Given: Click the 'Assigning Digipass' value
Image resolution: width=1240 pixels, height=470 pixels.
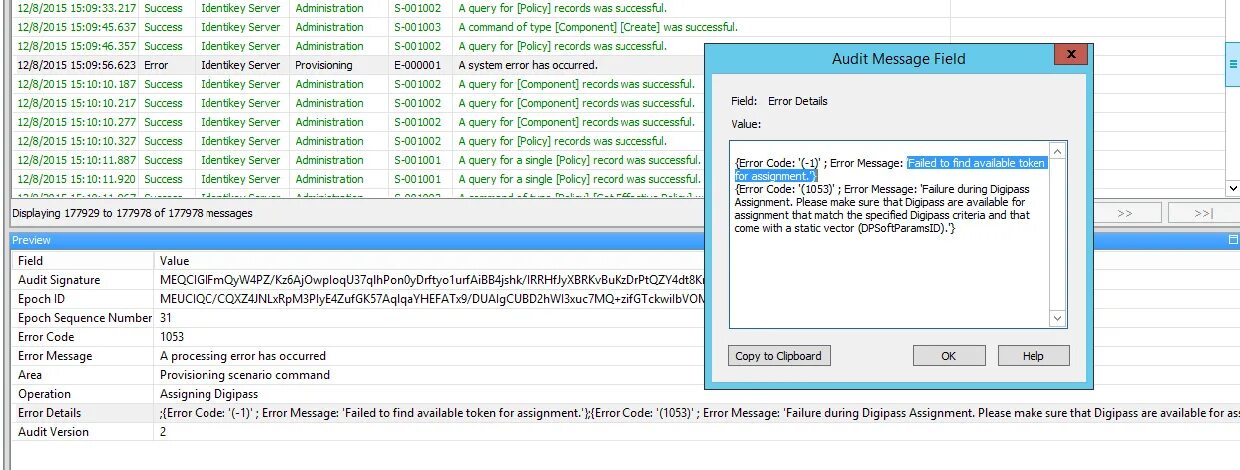Looking at the screenshot, I should (x=209, y=394).
